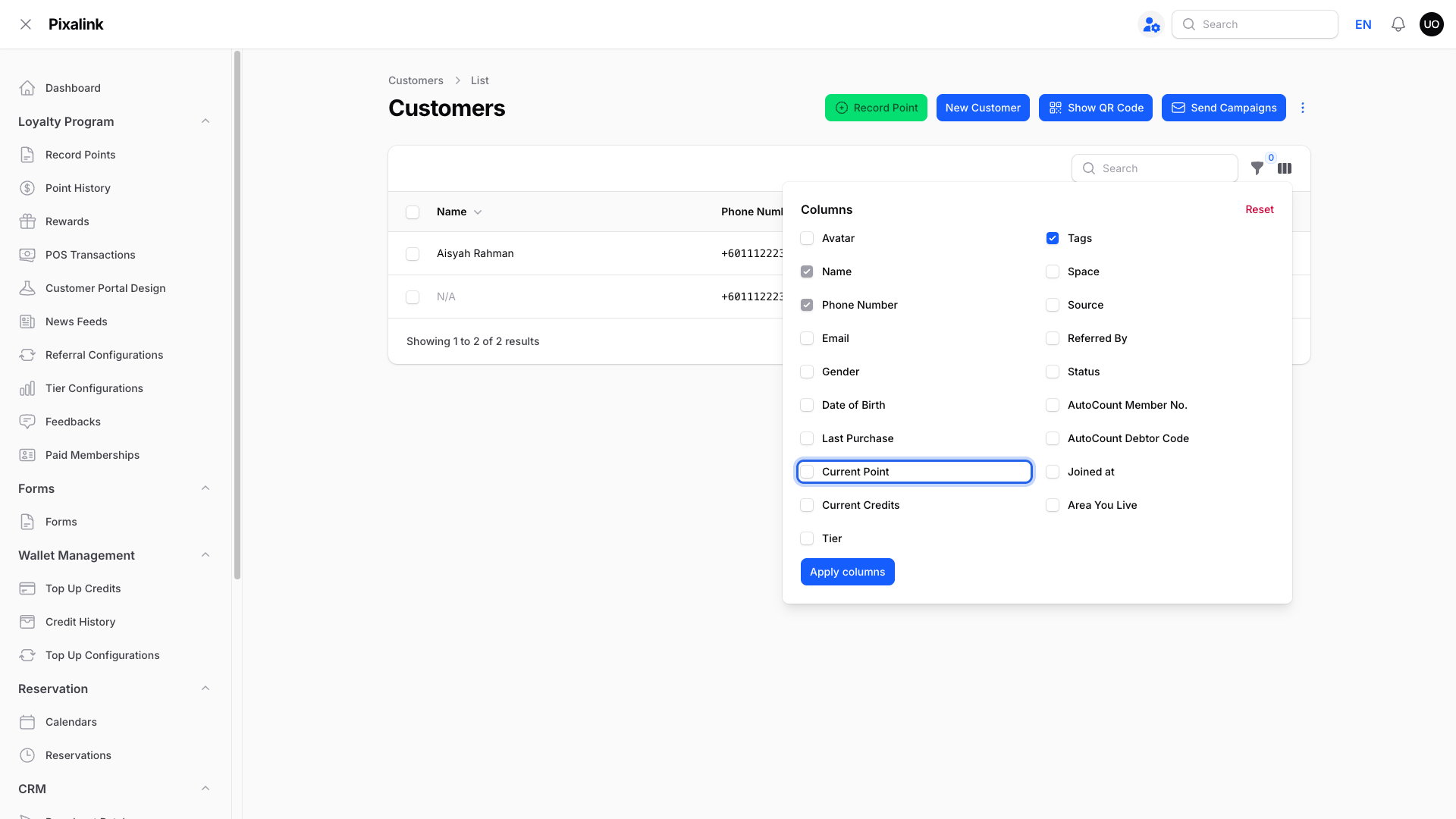Image resolution: width=1456 pixels, height=819 pixels.
Task: Click the Paid Memberships ID card icon
Action: [x=27, y=455]
